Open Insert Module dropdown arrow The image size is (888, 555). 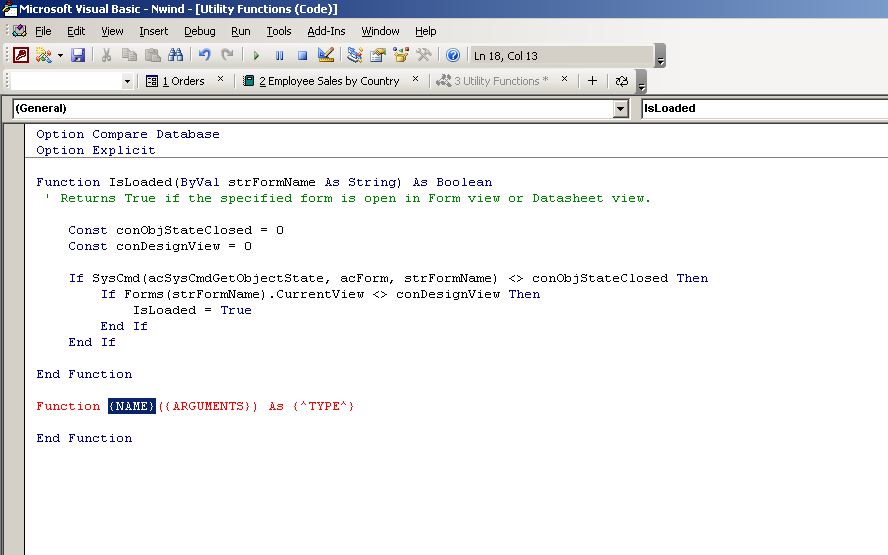(x=60, y=56)
